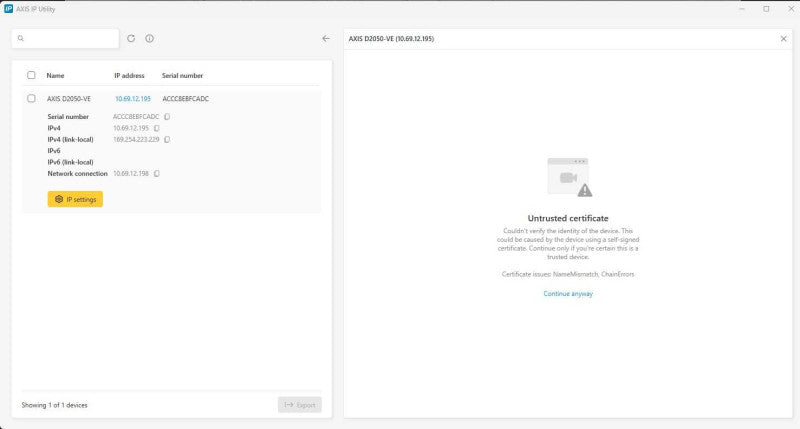Focus the search input field

[x=65, y=38]
